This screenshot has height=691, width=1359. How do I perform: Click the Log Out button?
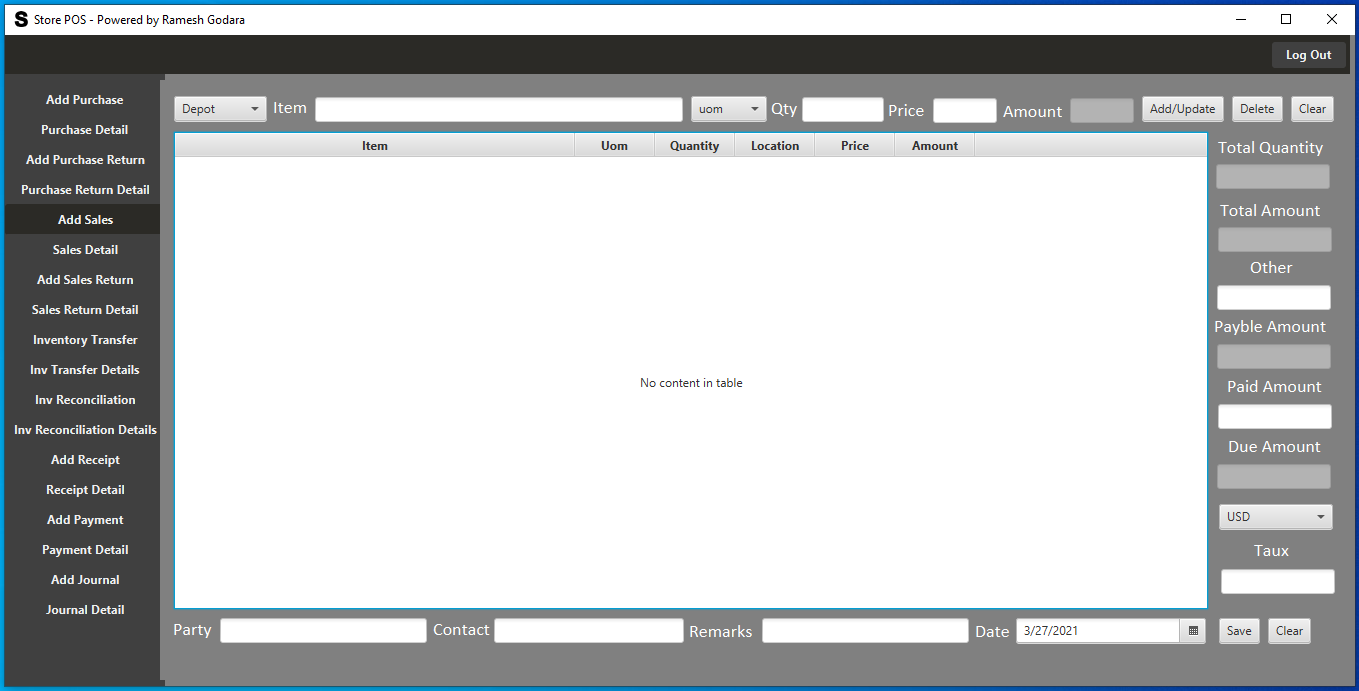(x=1308, y=55)
